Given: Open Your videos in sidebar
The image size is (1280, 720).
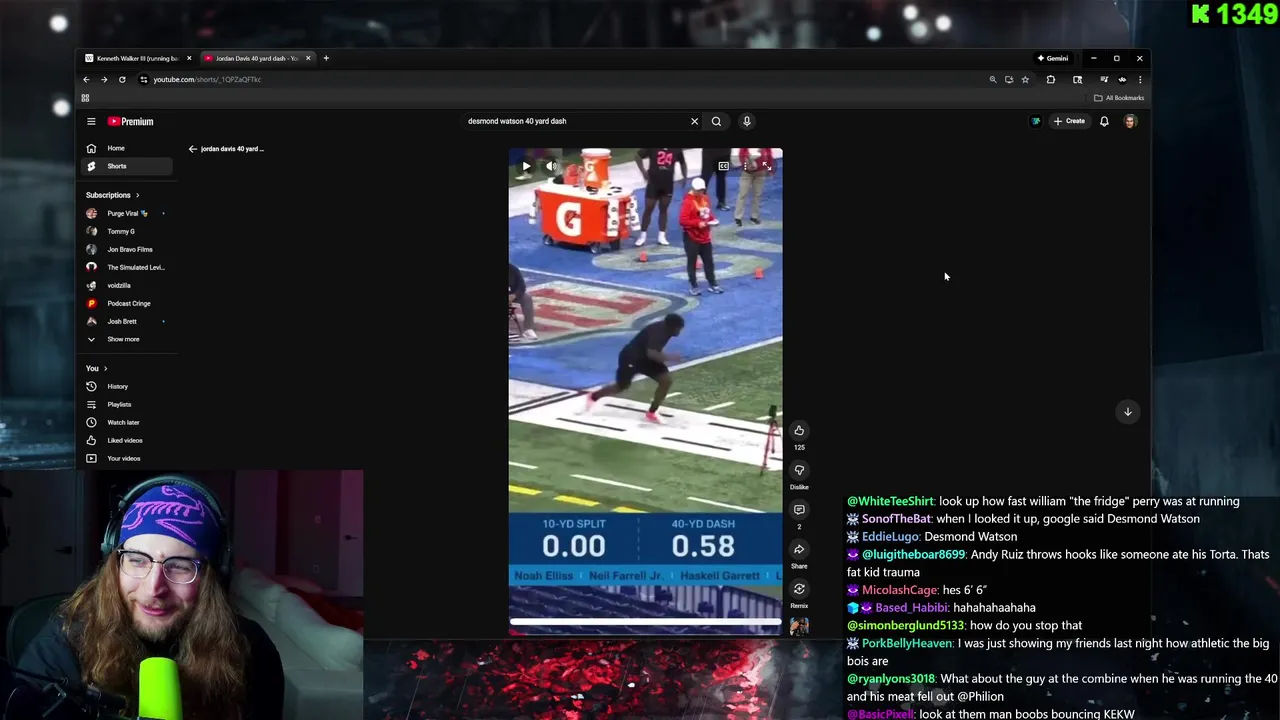Looking at the screenshot, I should pos(126,458).
